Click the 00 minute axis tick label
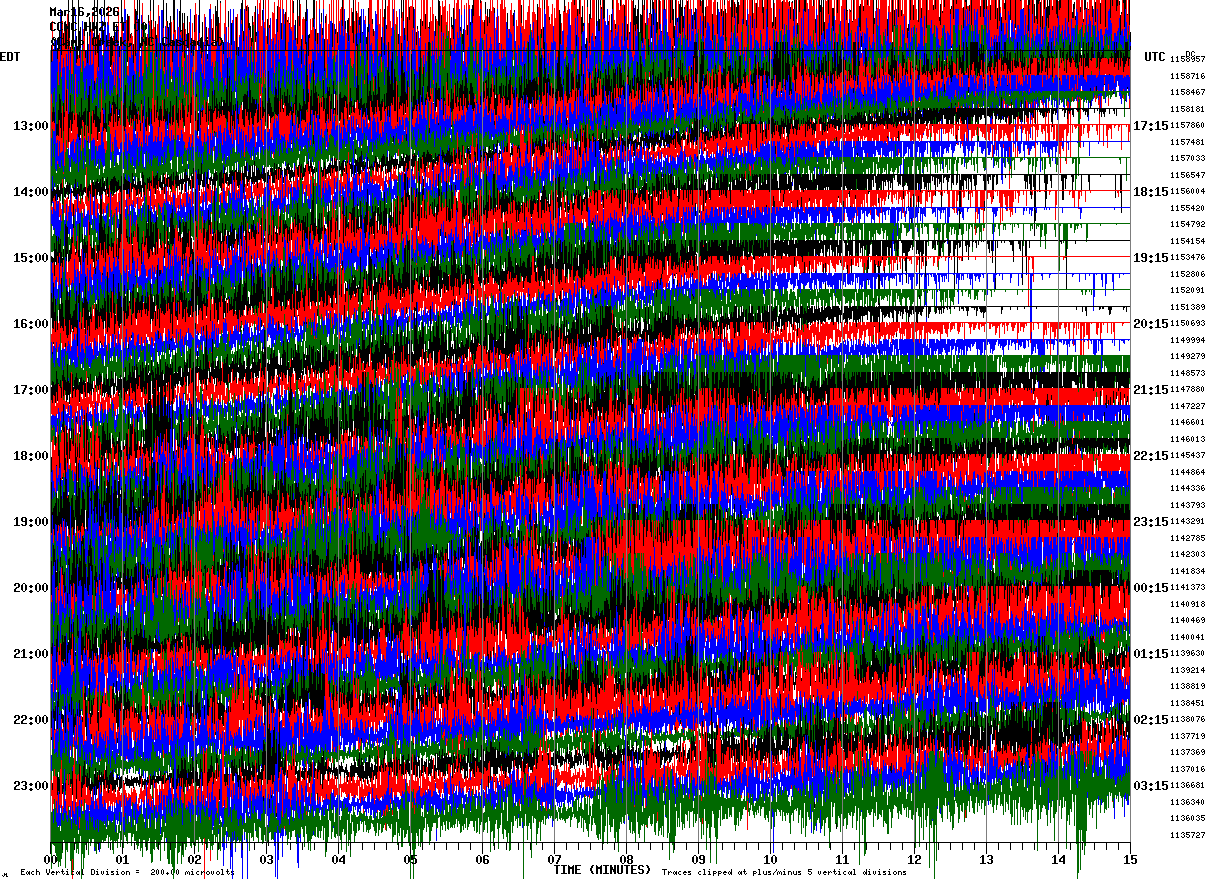1210x886 pixels. pos(51,859)
